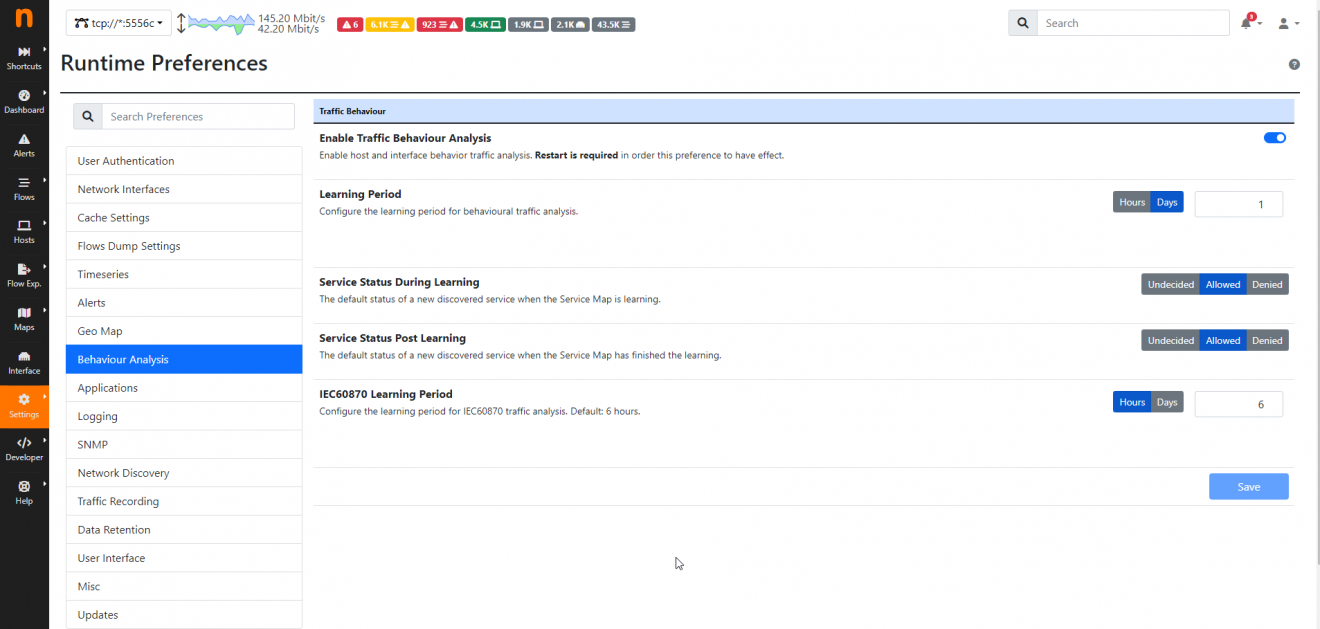
Task: Switch IEC60870 Learning Period to Days
Action: pyautogui.click(x=1166, y=402)
